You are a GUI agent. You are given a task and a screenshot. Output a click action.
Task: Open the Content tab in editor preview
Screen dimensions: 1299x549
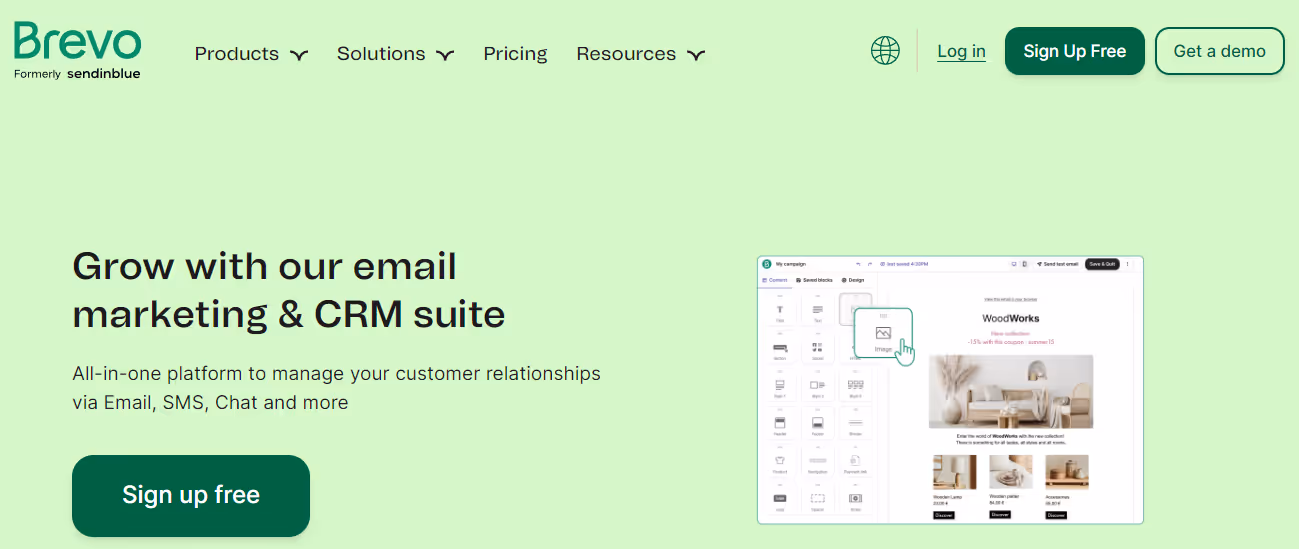(x=775, y=280)
